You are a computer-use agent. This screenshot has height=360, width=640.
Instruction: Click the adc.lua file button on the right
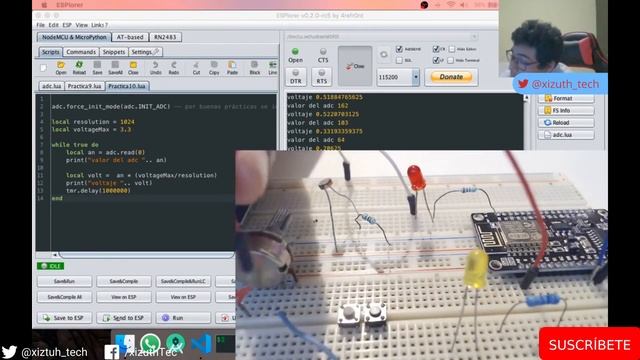[x=566, y=135]
